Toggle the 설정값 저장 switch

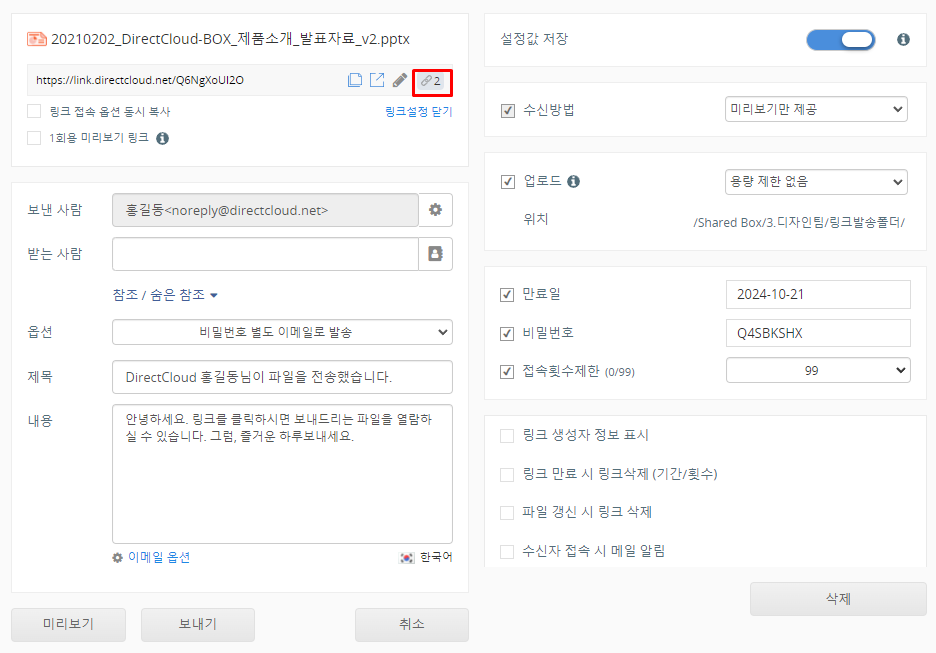(x=841, y=40)
